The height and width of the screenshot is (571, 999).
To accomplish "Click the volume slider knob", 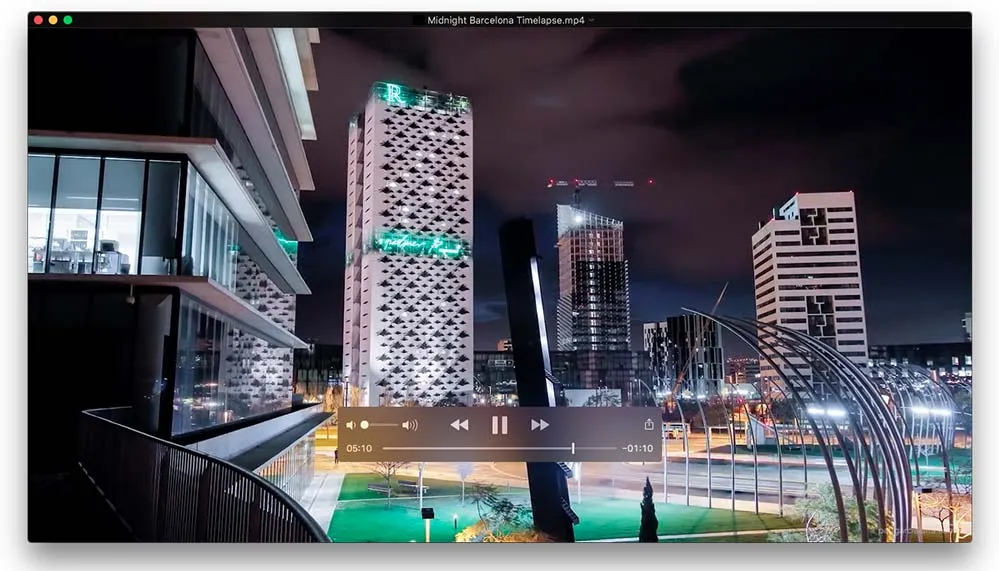I will 364,425.
